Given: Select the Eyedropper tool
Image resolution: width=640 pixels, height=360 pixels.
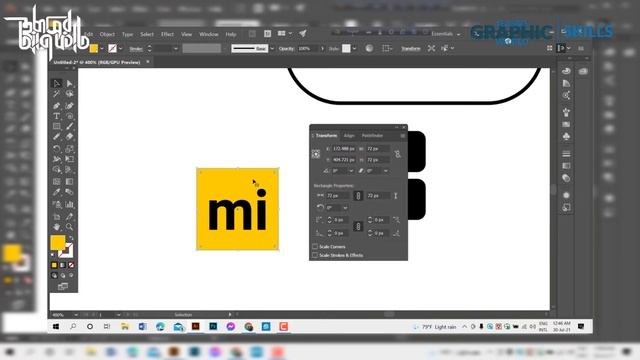Looking at the screenshot, I should [x=57, y=192].
